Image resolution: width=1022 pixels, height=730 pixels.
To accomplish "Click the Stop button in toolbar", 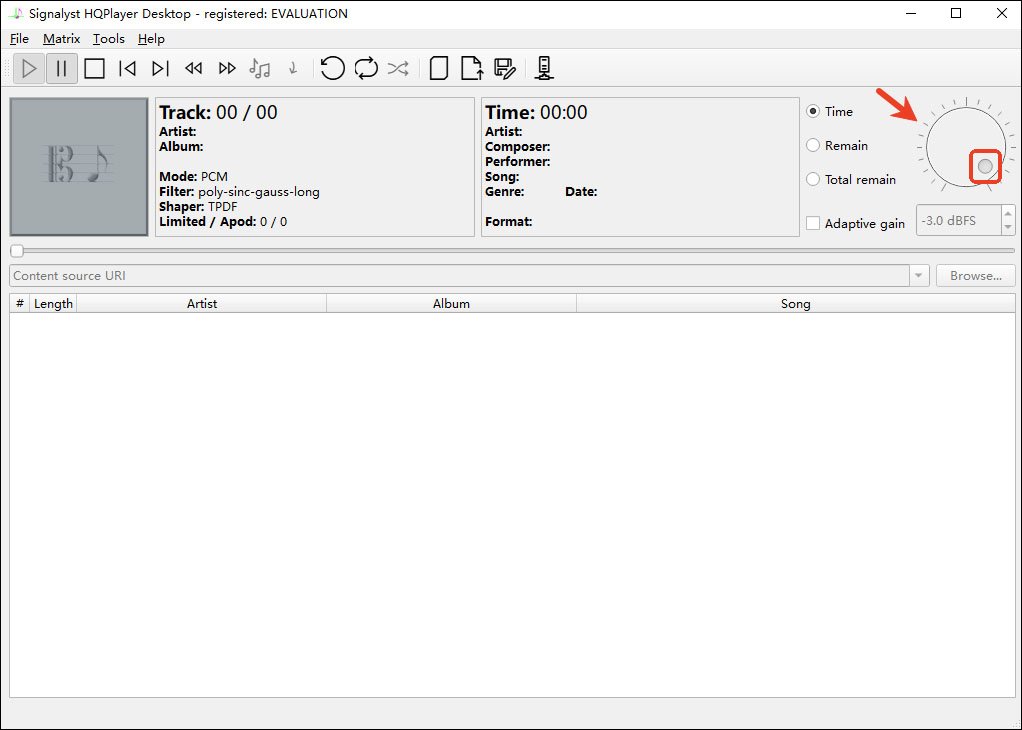I will click(x=95, y=68).
